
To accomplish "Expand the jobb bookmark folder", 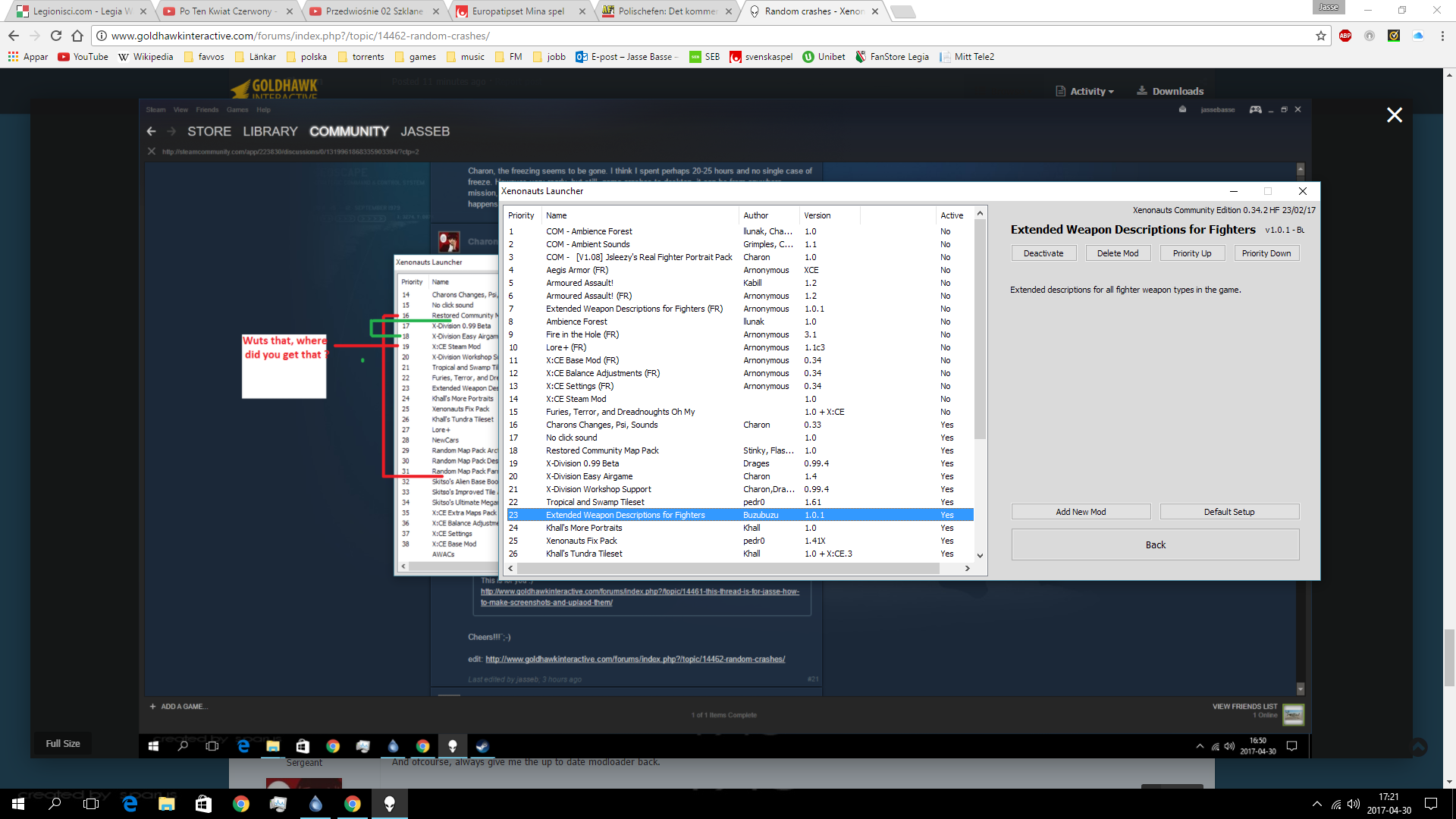I will pyautogui.click(x=549, y=57).
